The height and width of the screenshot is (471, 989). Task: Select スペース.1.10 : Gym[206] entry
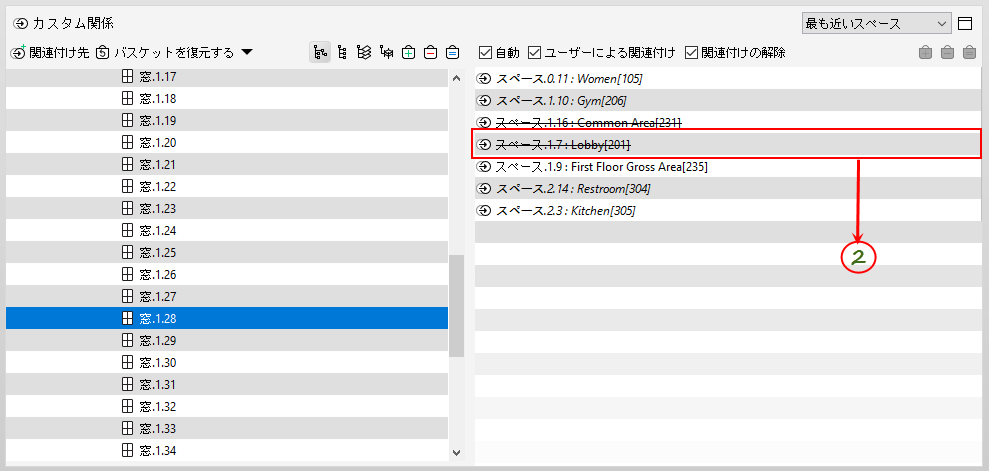pyautogui.click(x=728, y=101)
